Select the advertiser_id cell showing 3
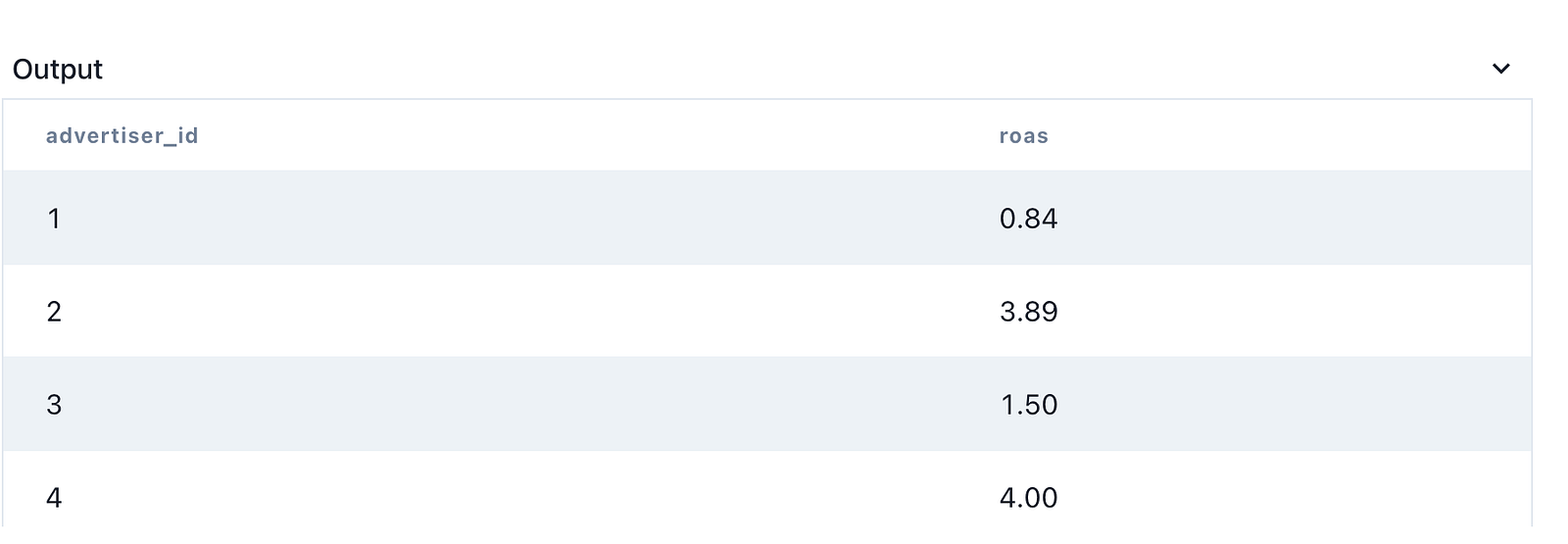 (54, 405)
